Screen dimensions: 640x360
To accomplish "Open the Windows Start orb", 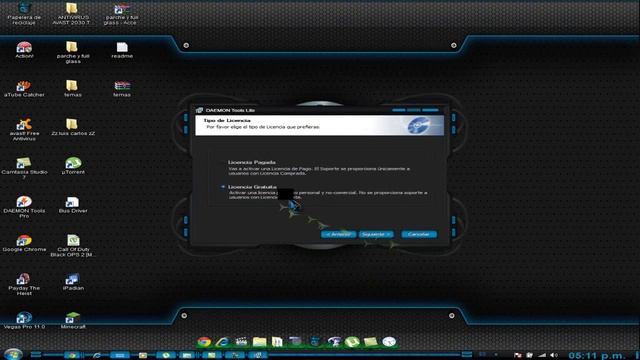I will point(13,354).
